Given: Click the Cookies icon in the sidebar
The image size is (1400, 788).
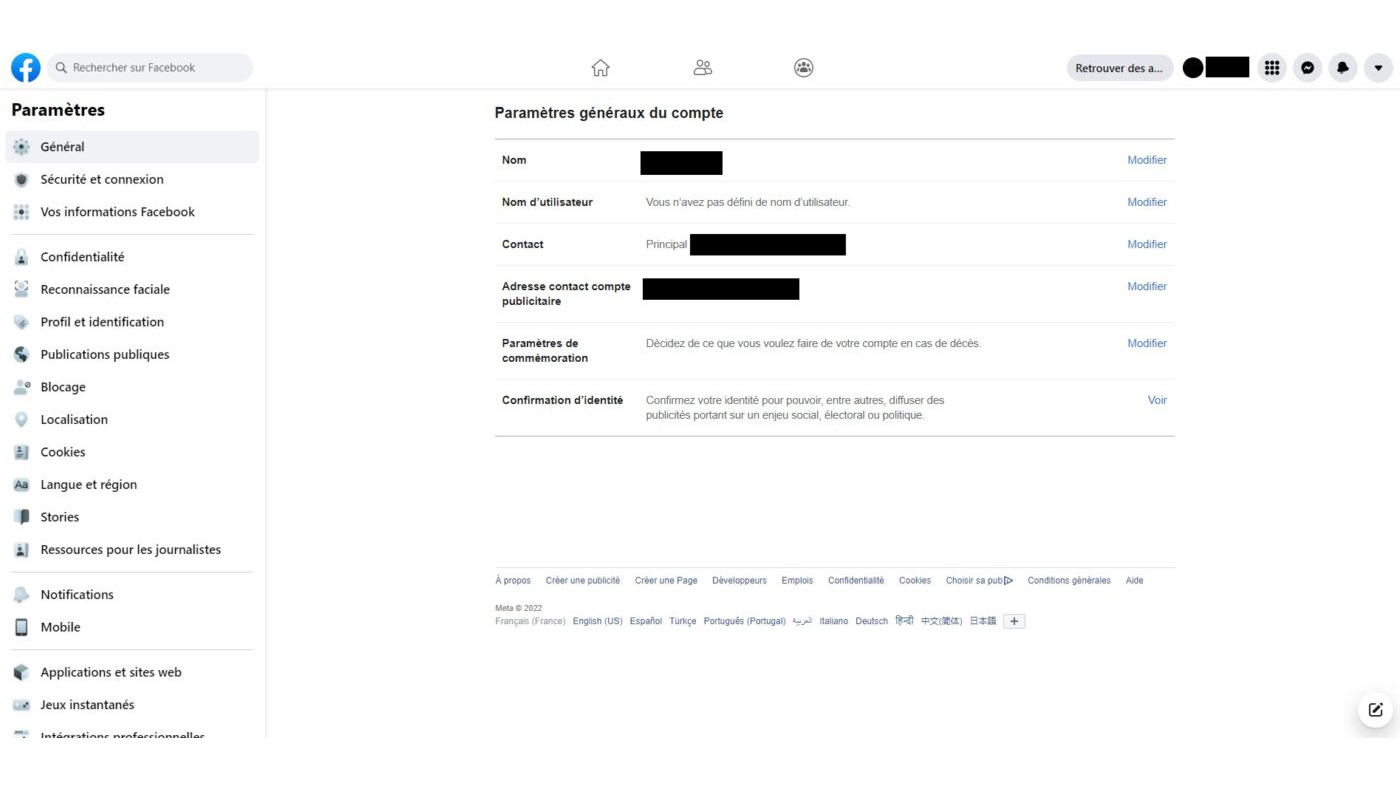Looking at the screenshot, I should click(x=22, y=452).
